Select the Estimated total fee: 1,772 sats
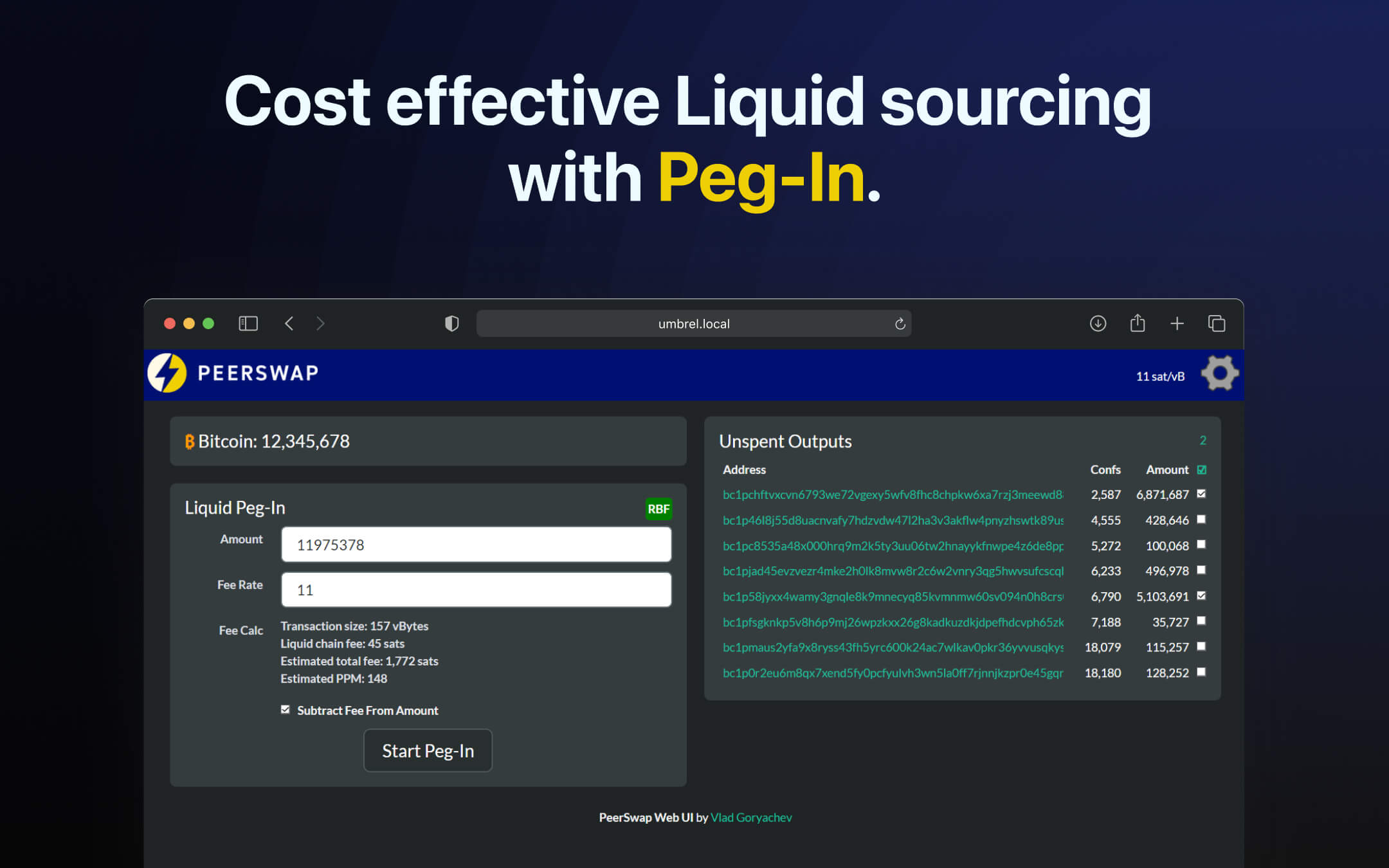 [x=359, y=662]
